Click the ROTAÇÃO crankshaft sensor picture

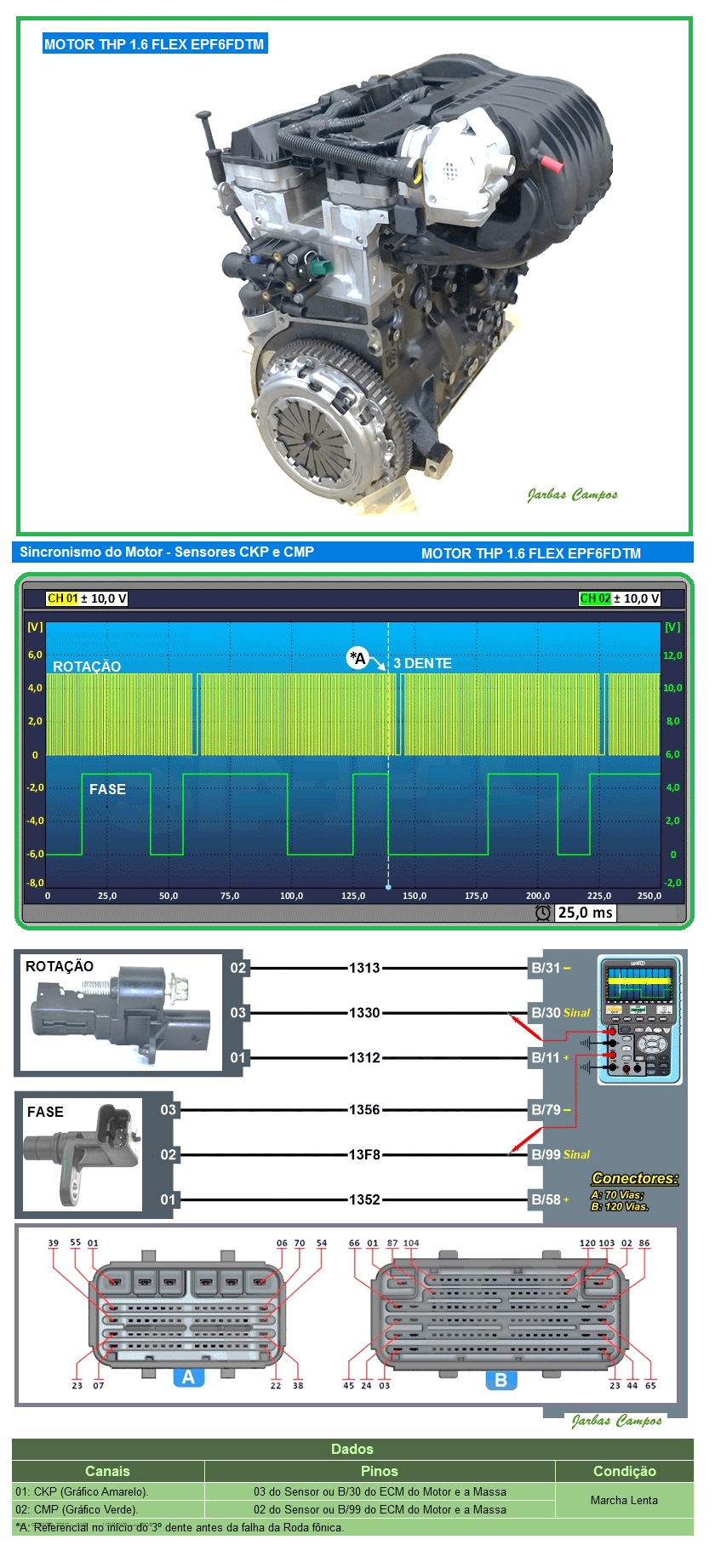[120, 1011]
